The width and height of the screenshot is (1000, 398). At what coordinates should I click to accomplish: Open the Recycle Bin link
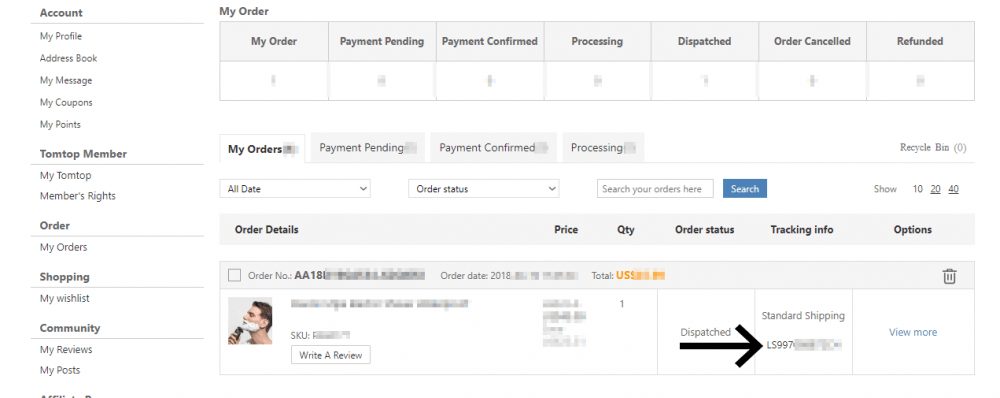click(932, 147)
